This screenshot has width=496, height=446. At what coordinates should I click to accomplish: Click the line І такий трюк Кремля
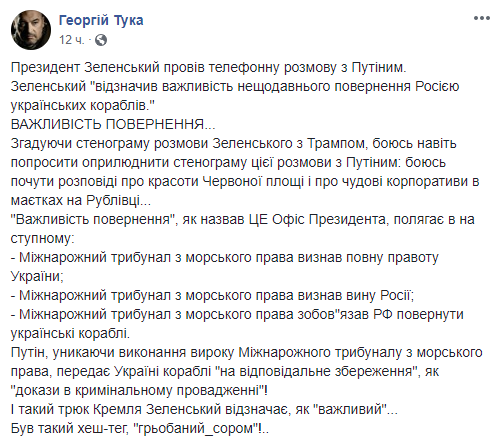(204, 409)
